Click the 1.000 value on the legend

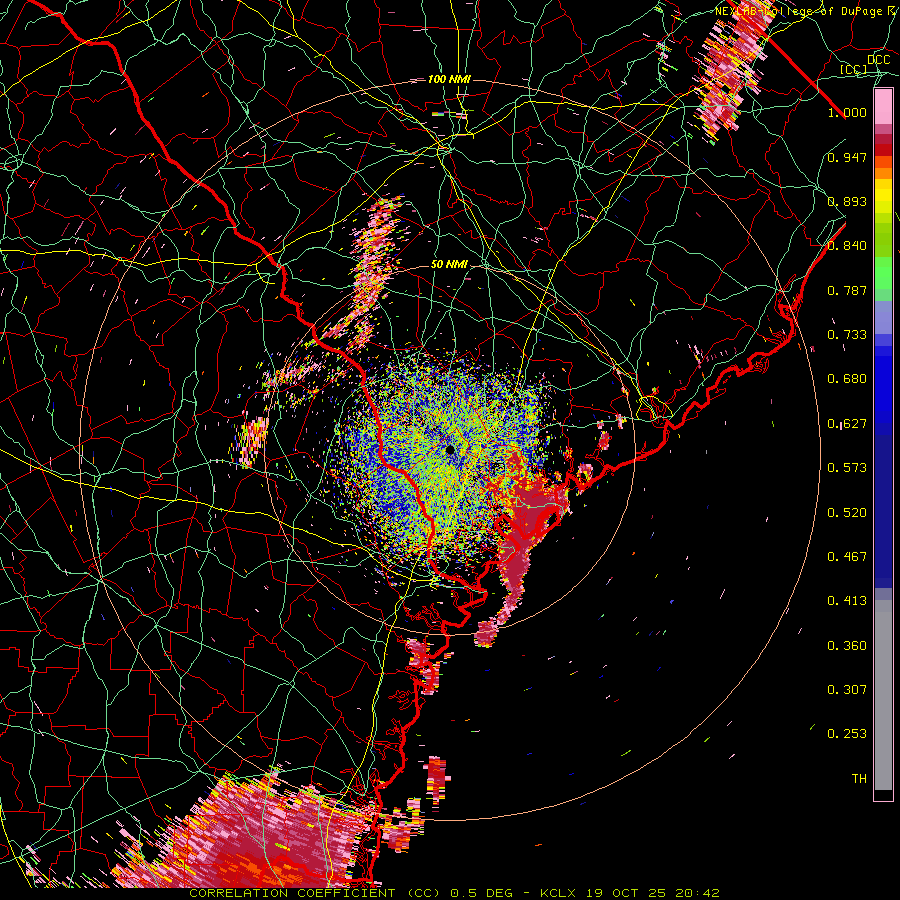(x=847, y=112)
